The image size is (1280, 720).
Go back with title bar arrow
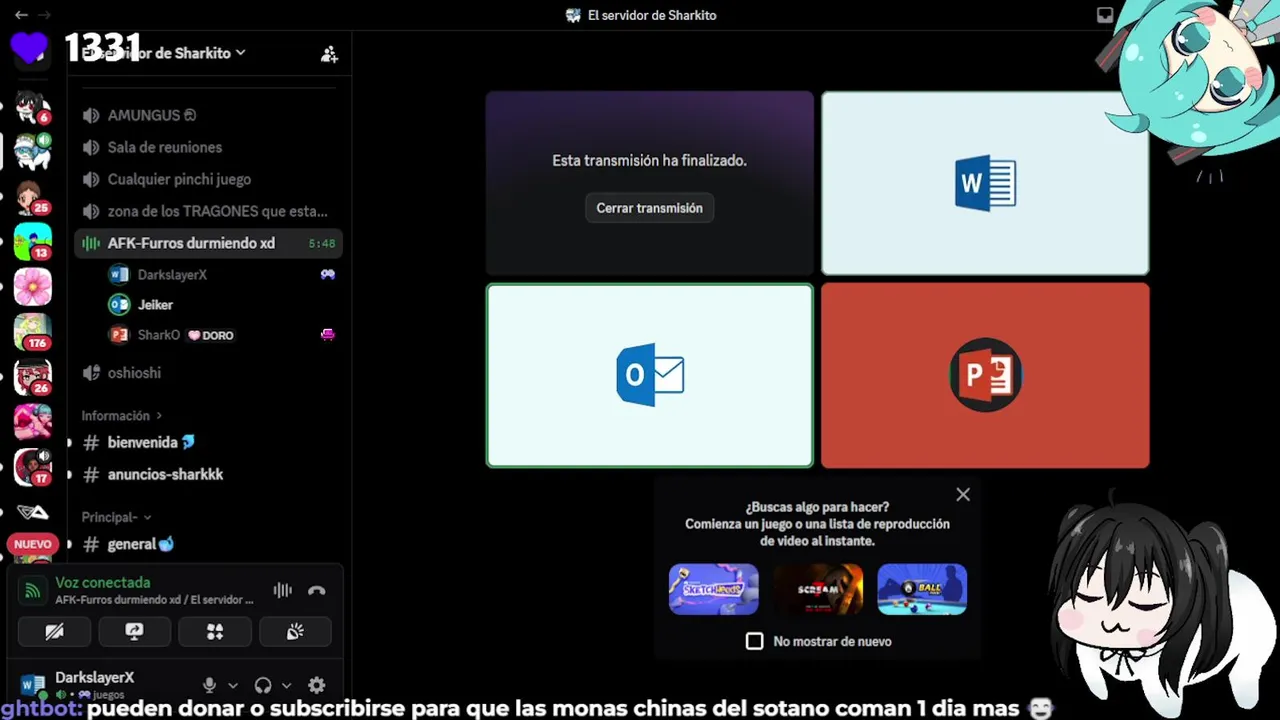[x=21, y=15]
